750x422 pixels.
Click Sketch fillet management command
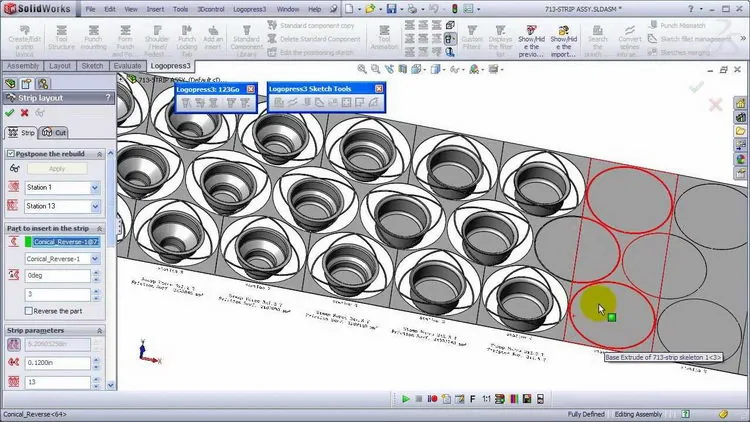point(689,39)
